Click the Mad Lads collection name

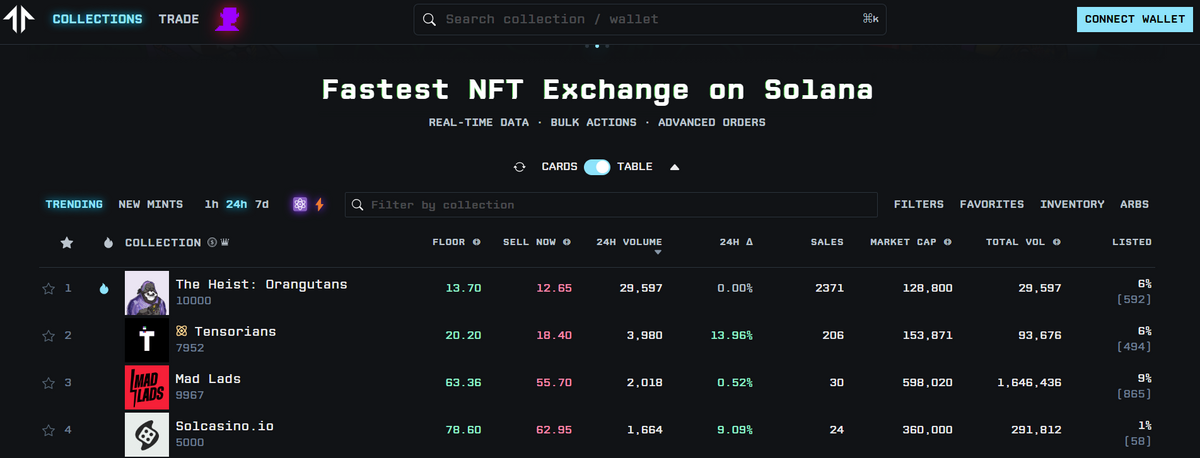208,378
